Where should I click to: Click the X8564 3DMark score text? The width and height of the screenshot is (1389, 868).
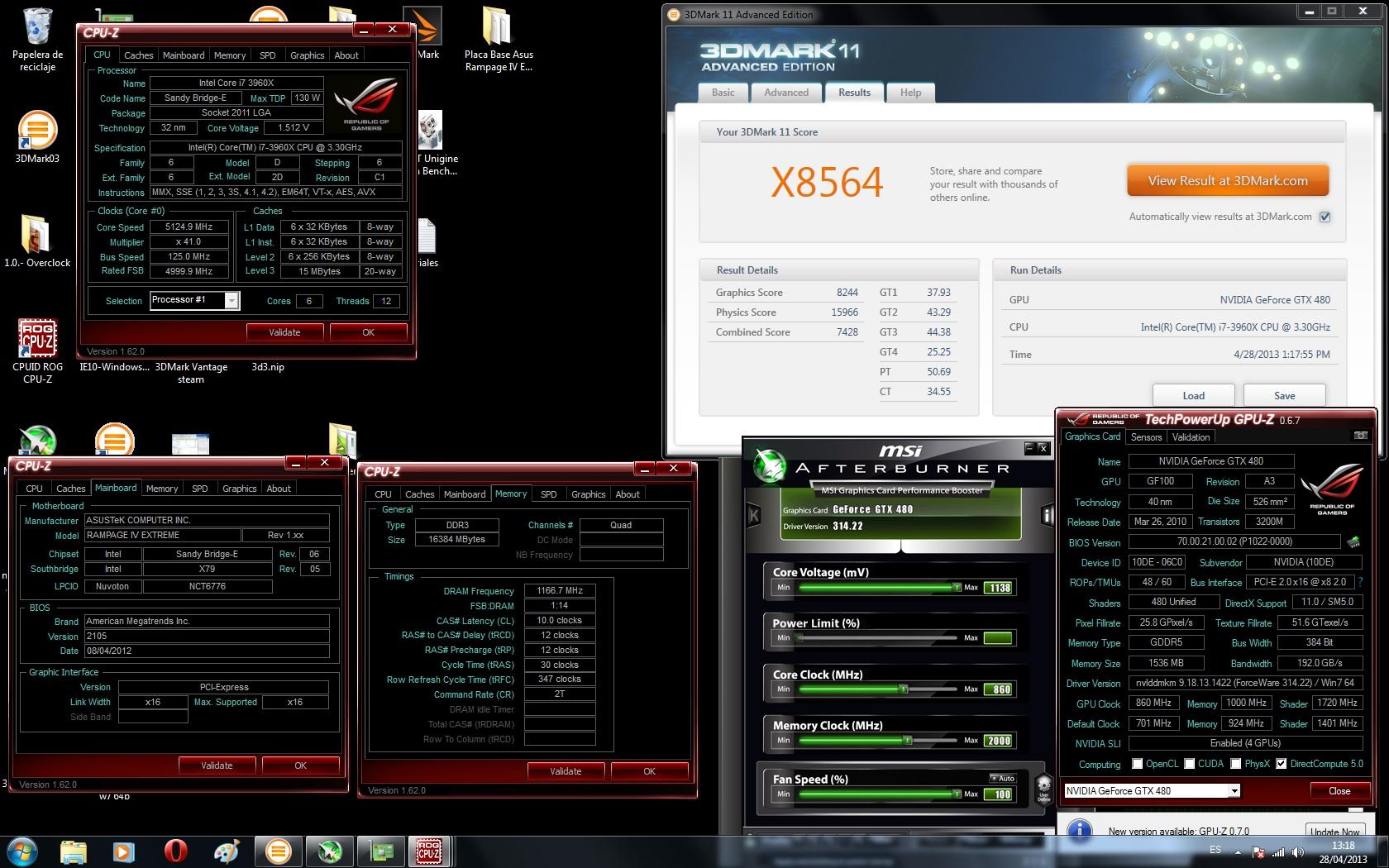[827, 182]
